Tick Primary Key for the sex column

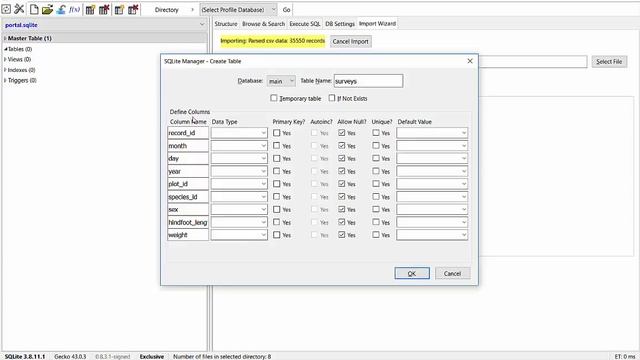(x=277, y=209)
